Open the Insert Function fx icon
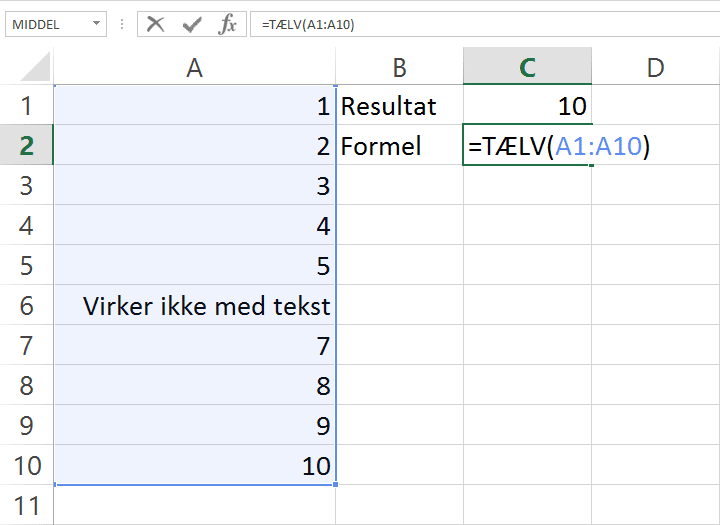The width and height of the screenshot is (720, 525). pos(228,24)
